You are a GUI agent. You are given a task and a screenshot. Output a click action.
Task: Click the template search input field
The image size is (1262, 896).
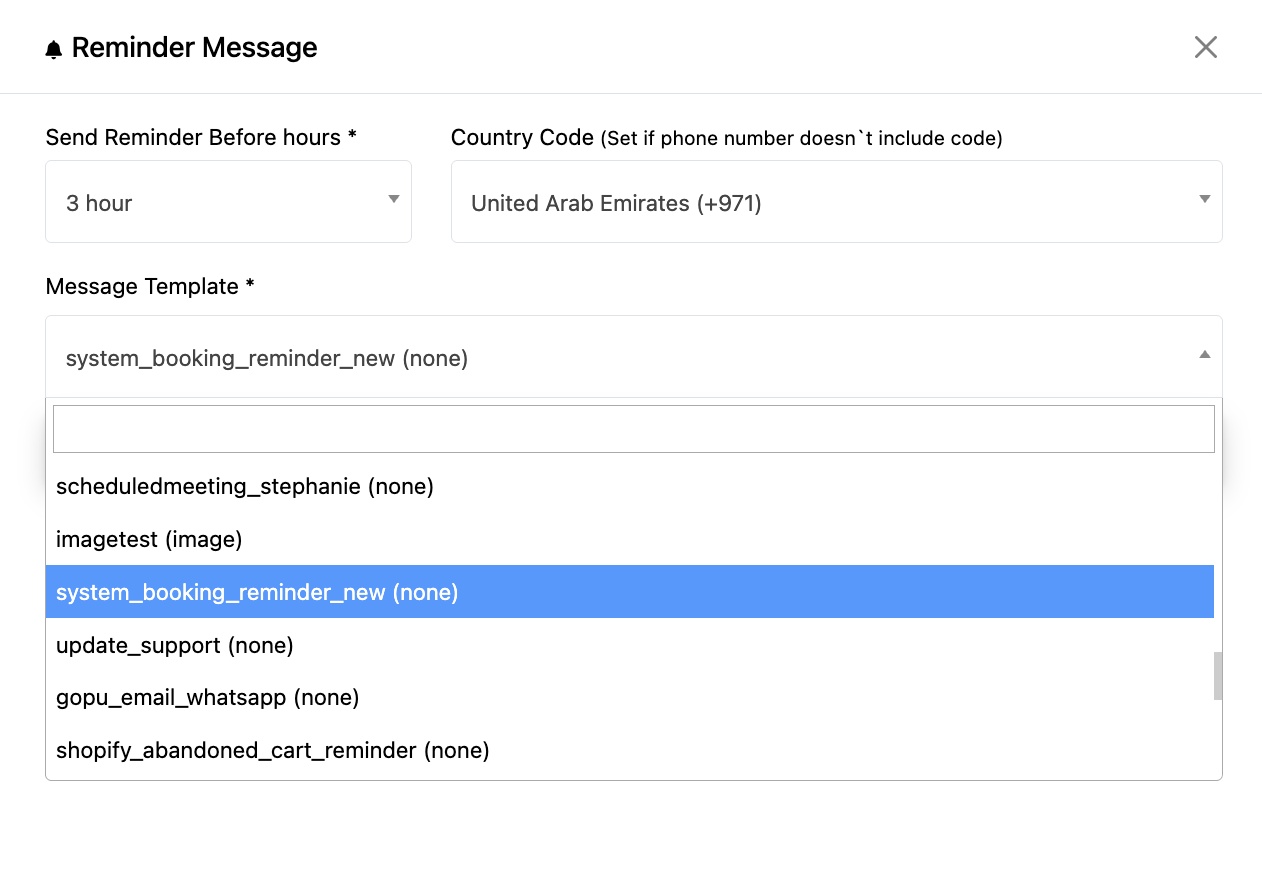pos(633,429)
